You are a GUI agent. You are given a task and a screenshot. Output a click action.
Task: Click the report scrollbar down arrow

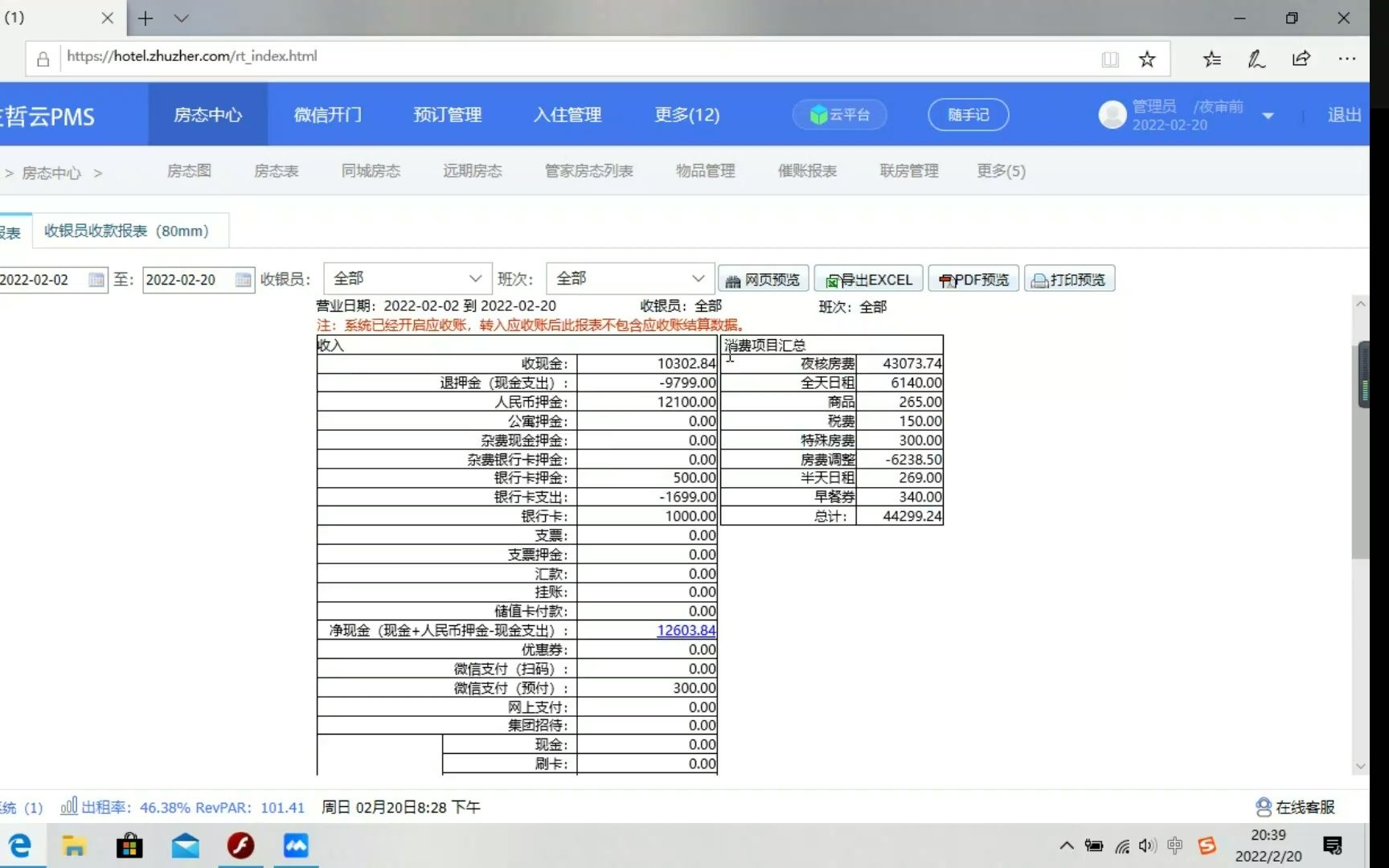pos(1360,767)
